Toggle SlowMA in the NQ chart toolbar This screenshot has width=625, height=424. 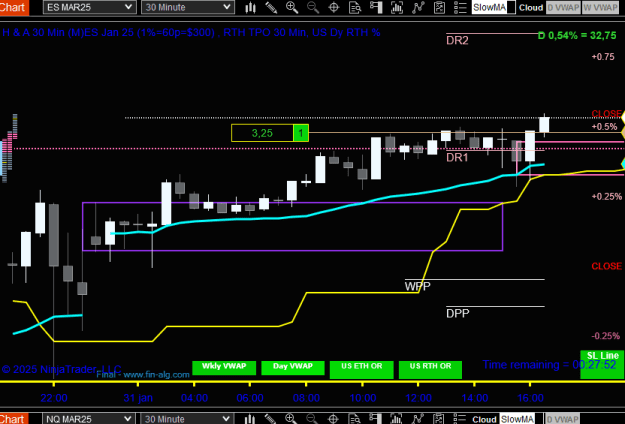(x=517, y=419)
